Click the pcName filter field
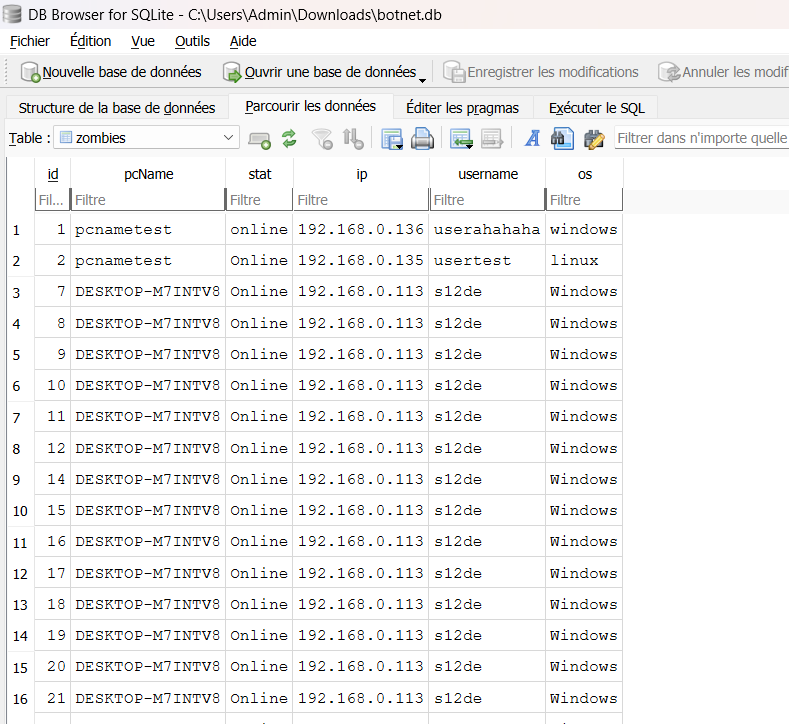789x724 pixels. (148, 200)
